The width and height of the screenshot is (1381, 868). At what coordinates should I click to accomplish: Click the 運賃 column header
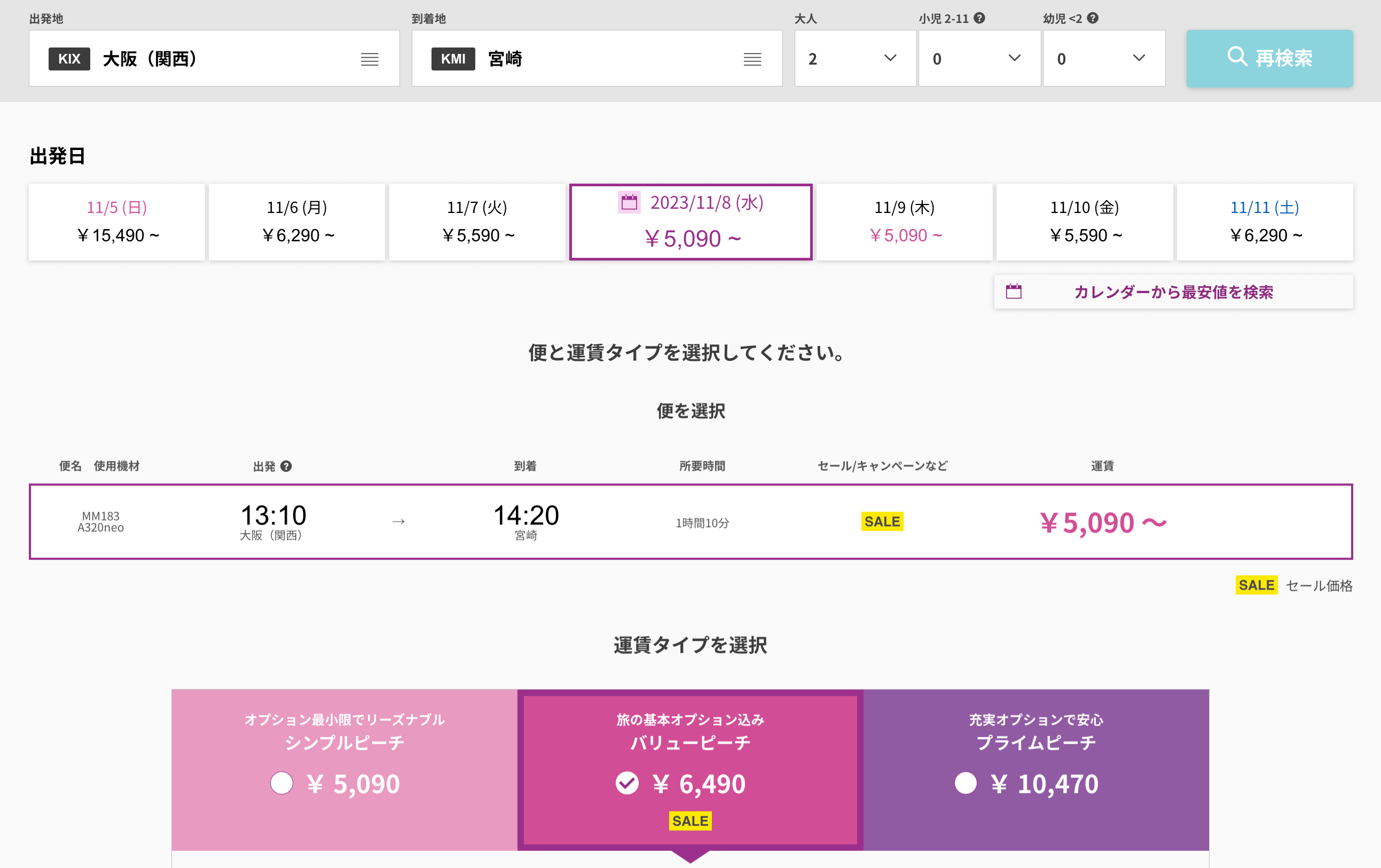click(x=1102, y=466)
